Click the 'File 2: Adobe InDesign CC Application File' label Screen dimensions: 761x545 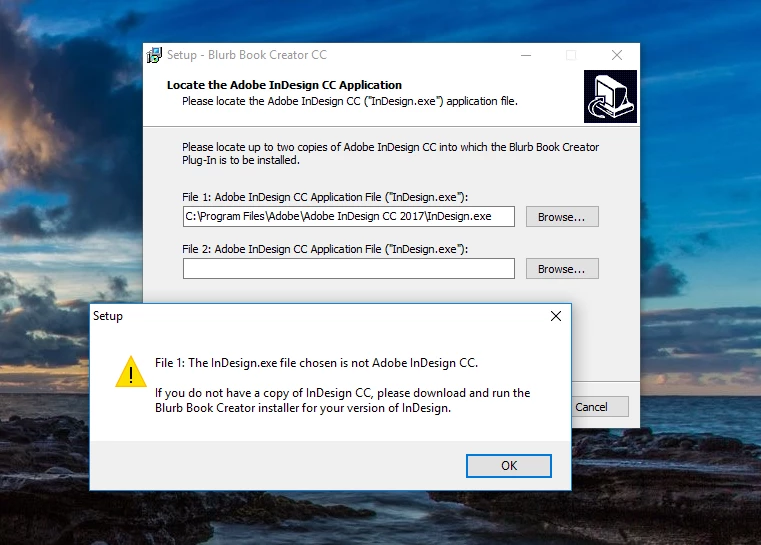pos(325,249)
